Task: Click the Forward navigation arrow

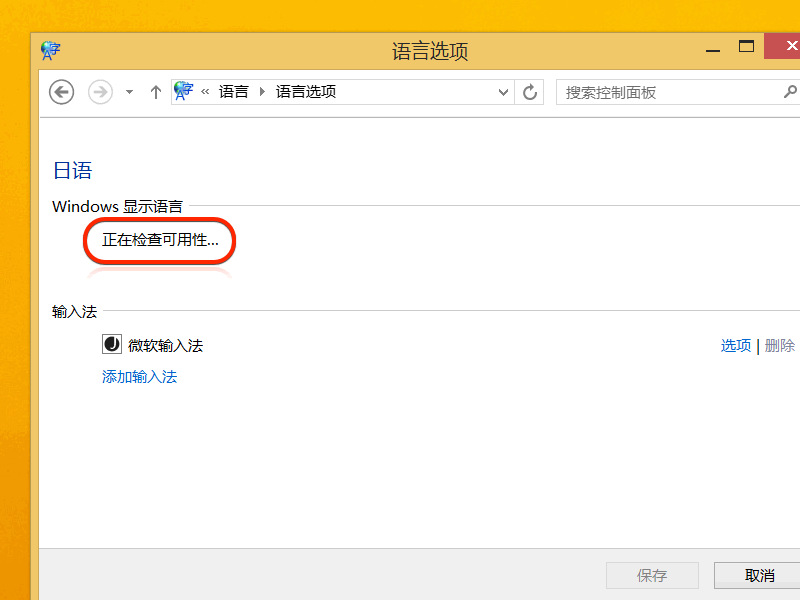Action: pos(100,92)
